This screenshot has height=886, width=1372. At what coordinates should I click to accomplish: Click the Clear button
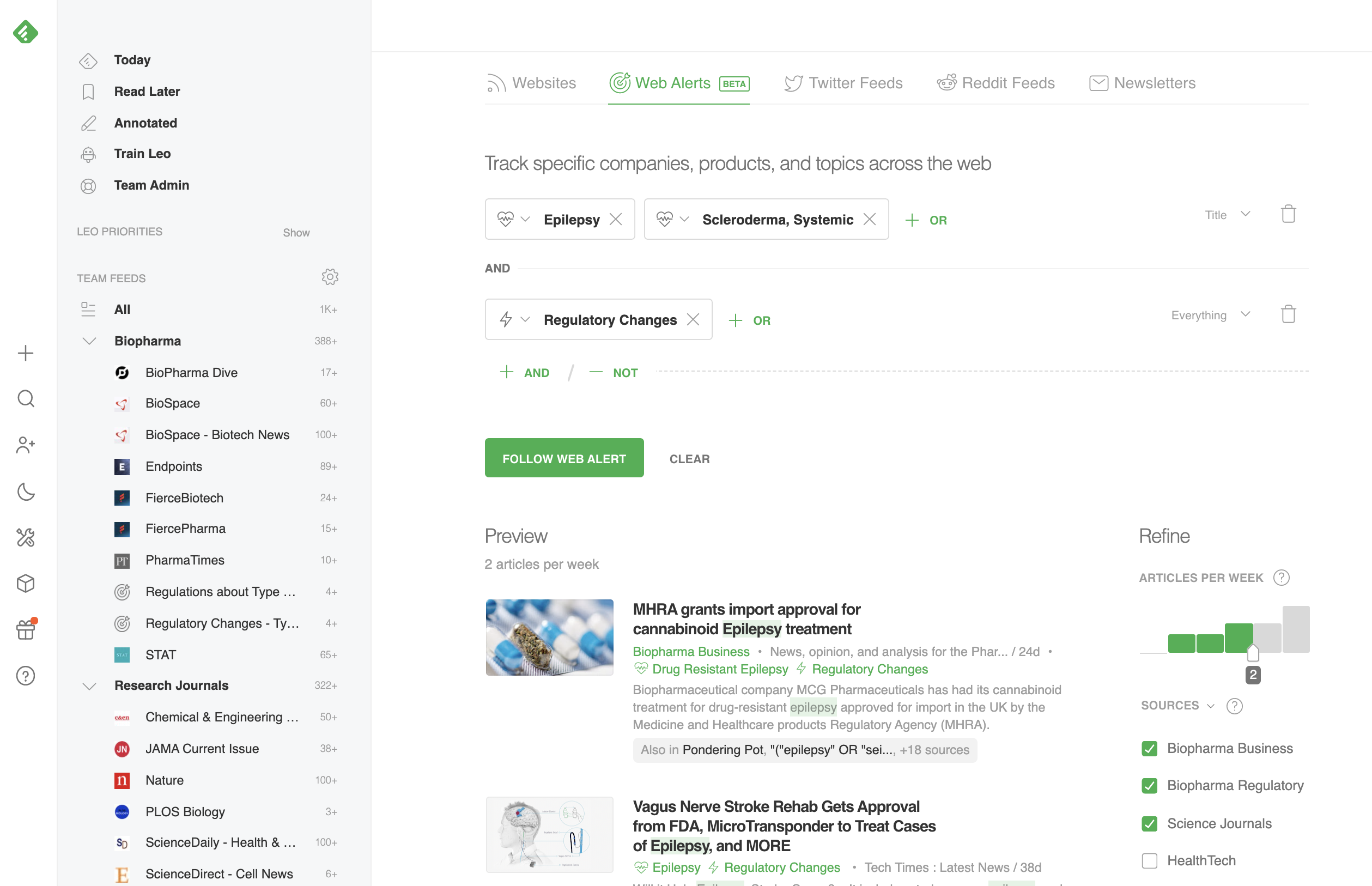[x=689, y=459]
